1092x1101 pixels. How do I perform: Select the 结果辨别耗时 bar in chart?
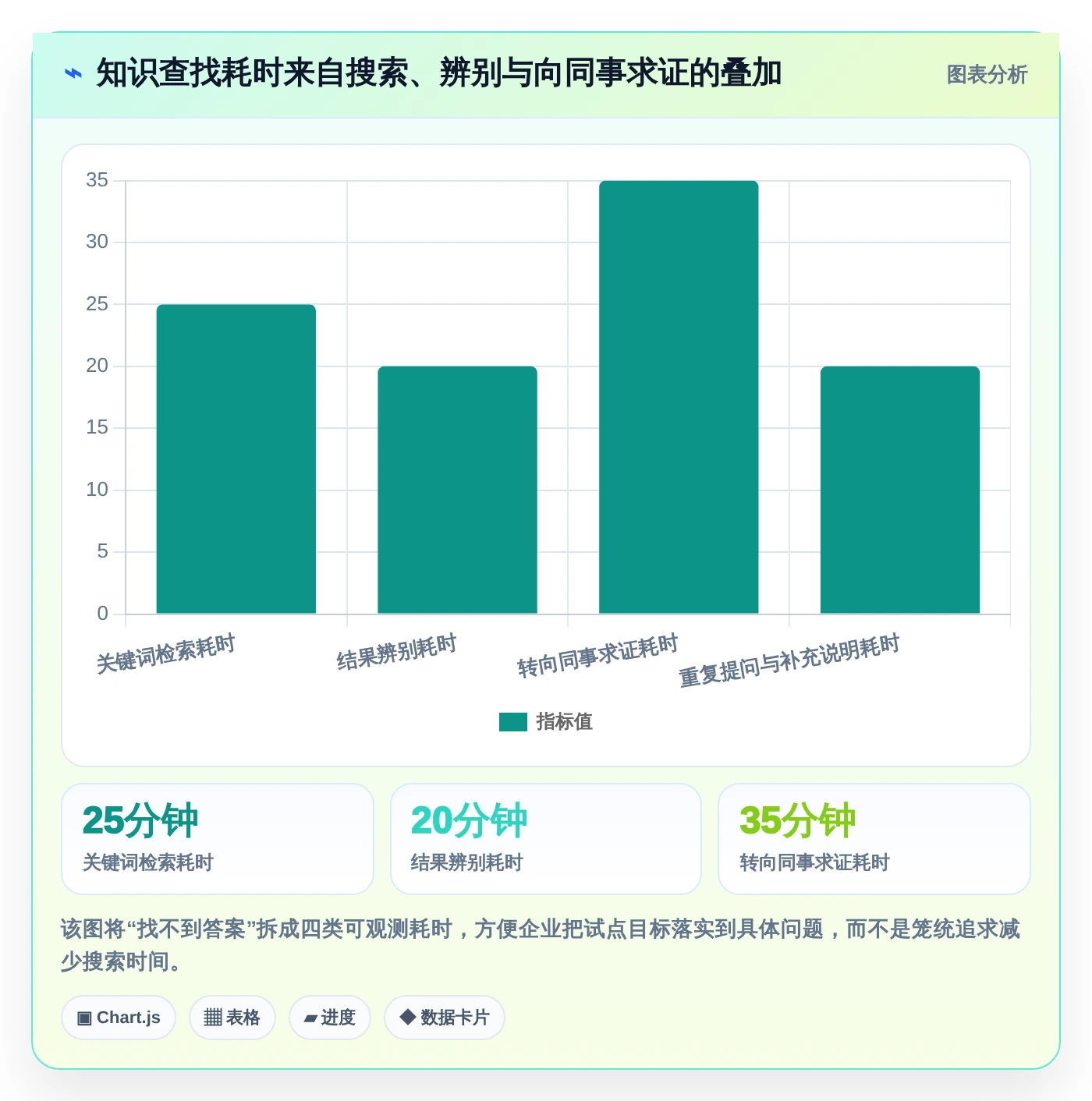[x=458, y=490]
